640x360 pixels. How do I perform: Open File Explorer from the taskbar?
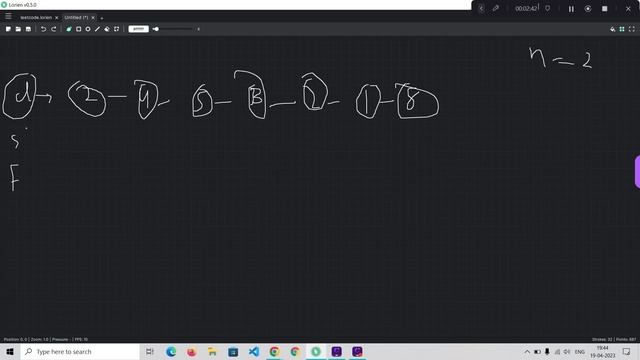tap(212, 351)
